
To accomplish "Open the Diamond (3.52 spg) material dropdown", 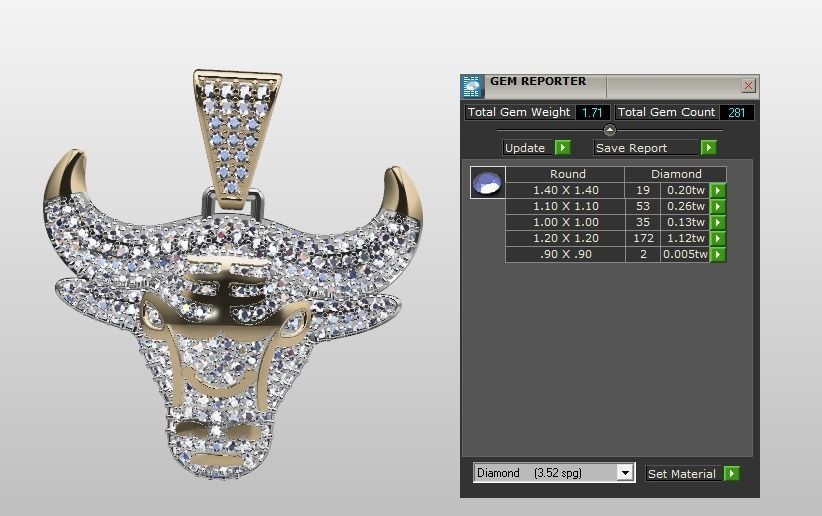I will (625, 473).
